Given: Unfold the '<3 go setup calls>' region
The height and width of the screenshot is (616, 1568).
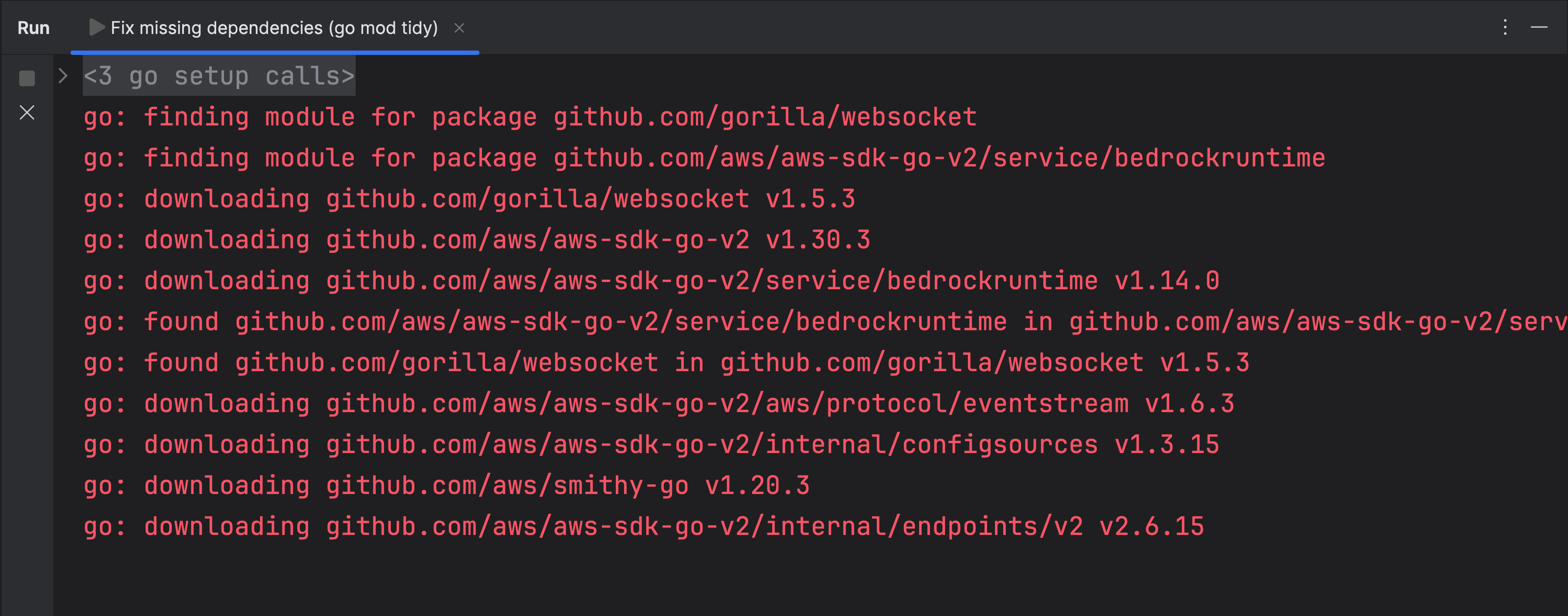Looking at the screenshot, I should (x=218, y=76).
